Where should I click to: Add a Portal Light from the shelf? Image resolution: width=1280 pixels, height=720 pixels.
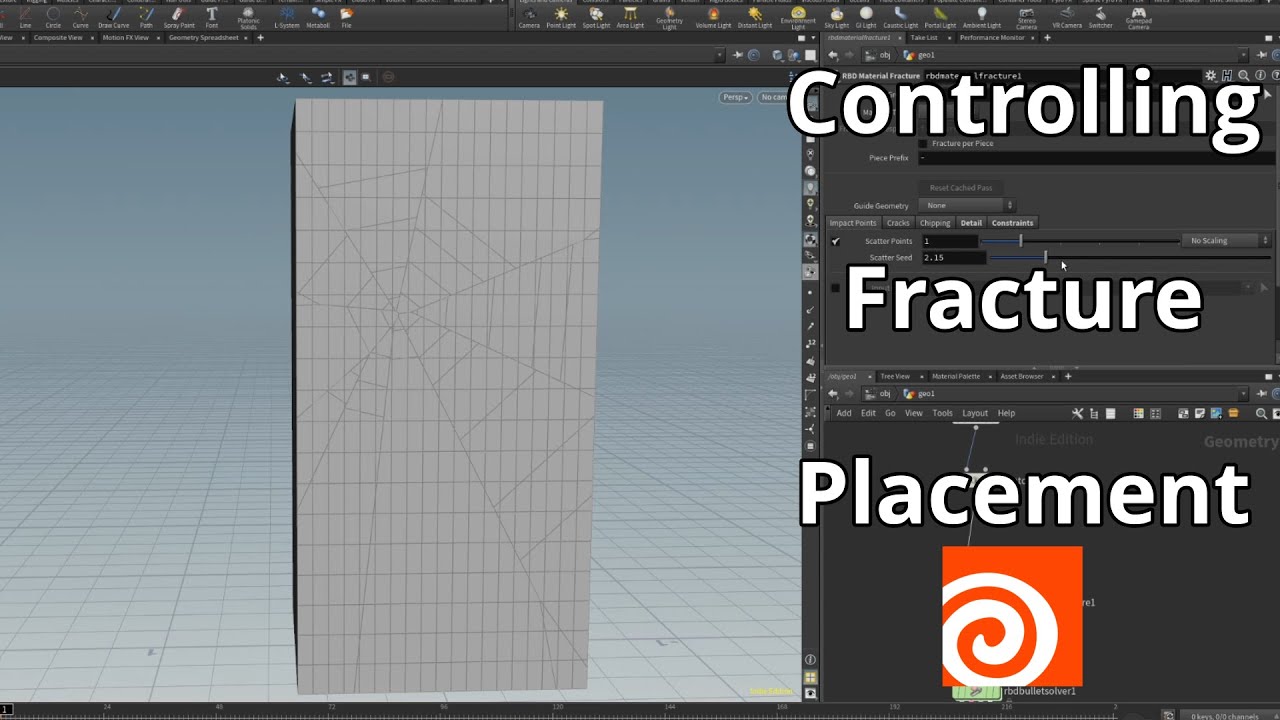(940, 17)
